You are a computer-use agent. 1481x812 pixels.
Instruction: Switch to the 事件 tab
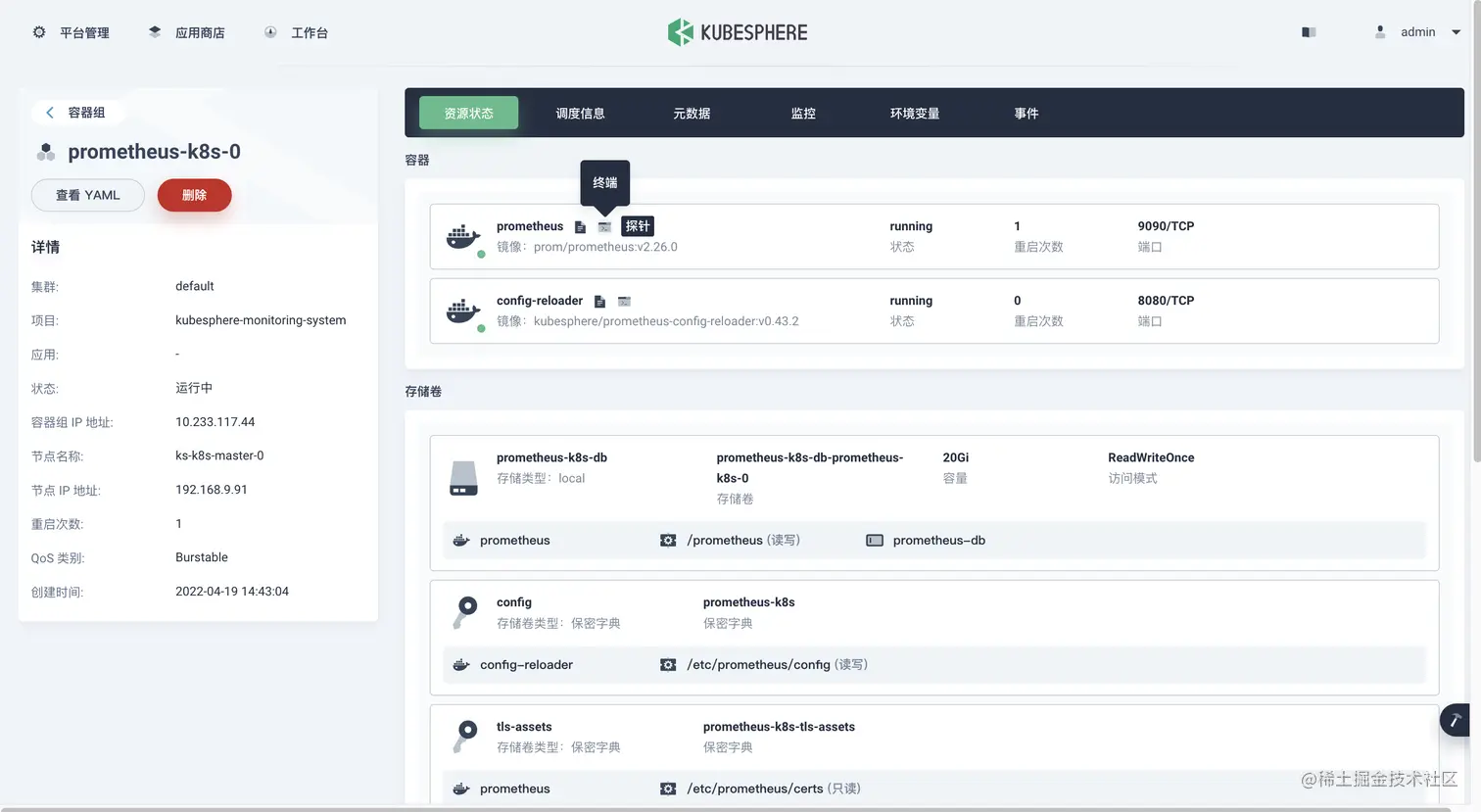1027,113
